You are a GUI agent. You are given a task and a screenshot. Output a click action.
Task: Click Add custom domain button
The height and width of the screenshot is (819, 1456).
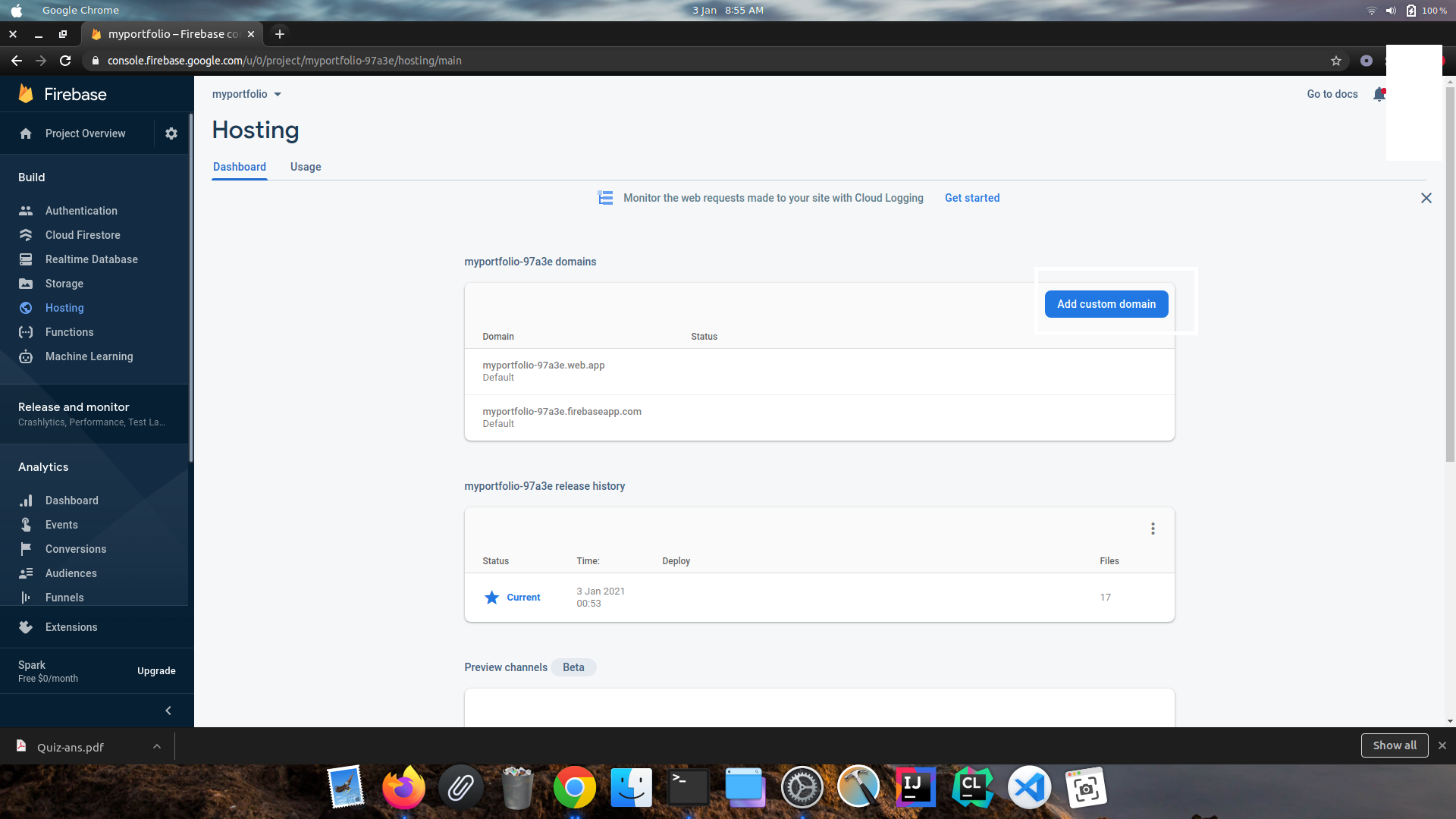click(x=1106, y=304)
